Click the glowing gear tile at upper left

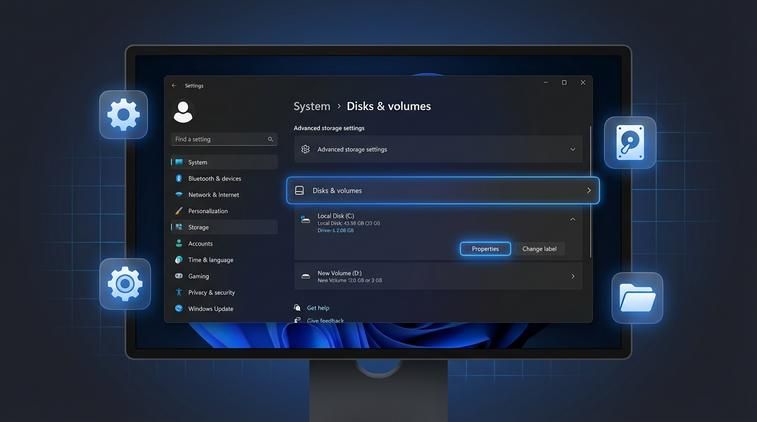tap(124, 115)
